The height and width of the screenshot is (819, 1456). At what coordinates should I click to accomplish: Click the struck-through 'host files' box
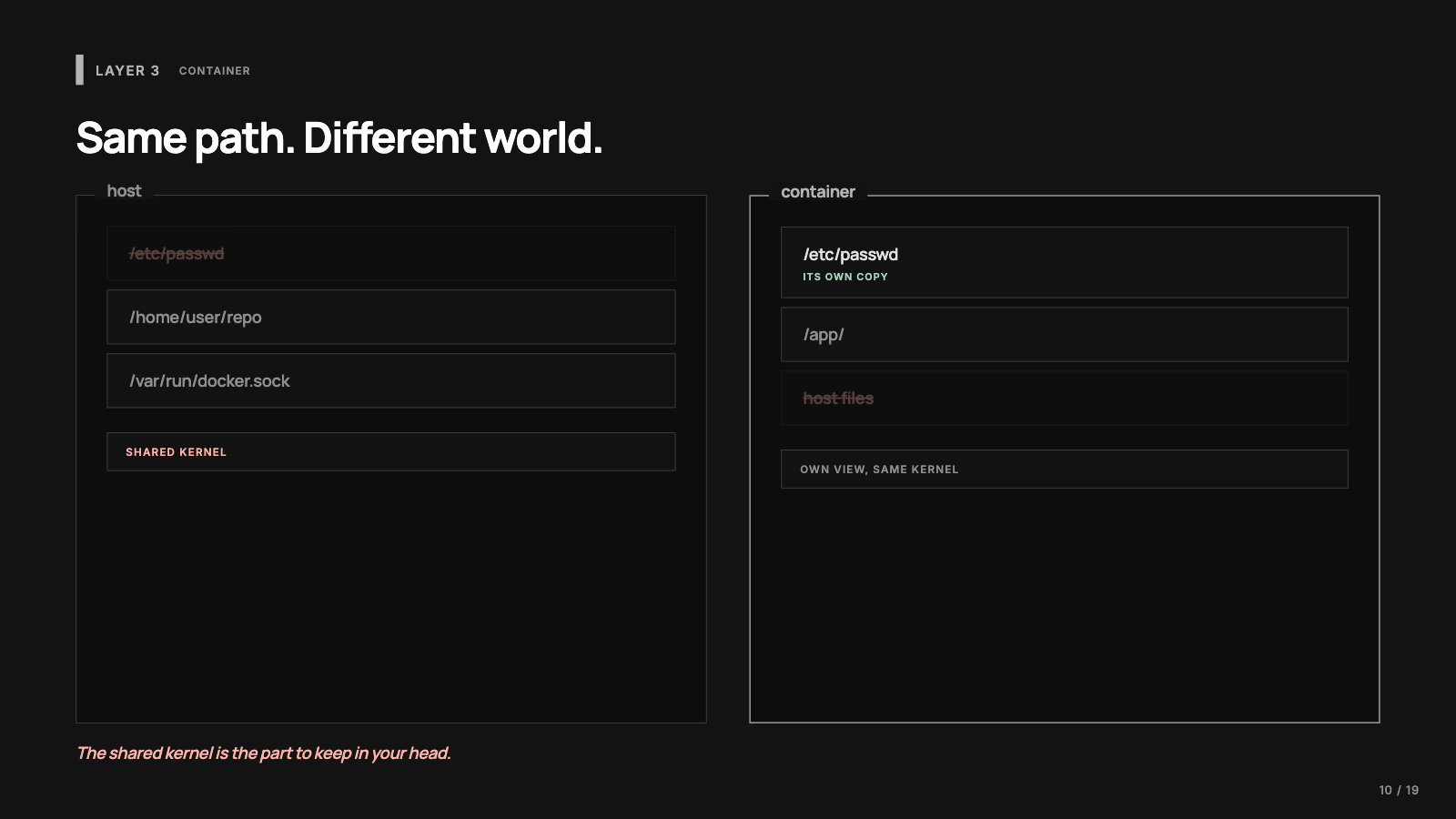tap(1065, 399)
